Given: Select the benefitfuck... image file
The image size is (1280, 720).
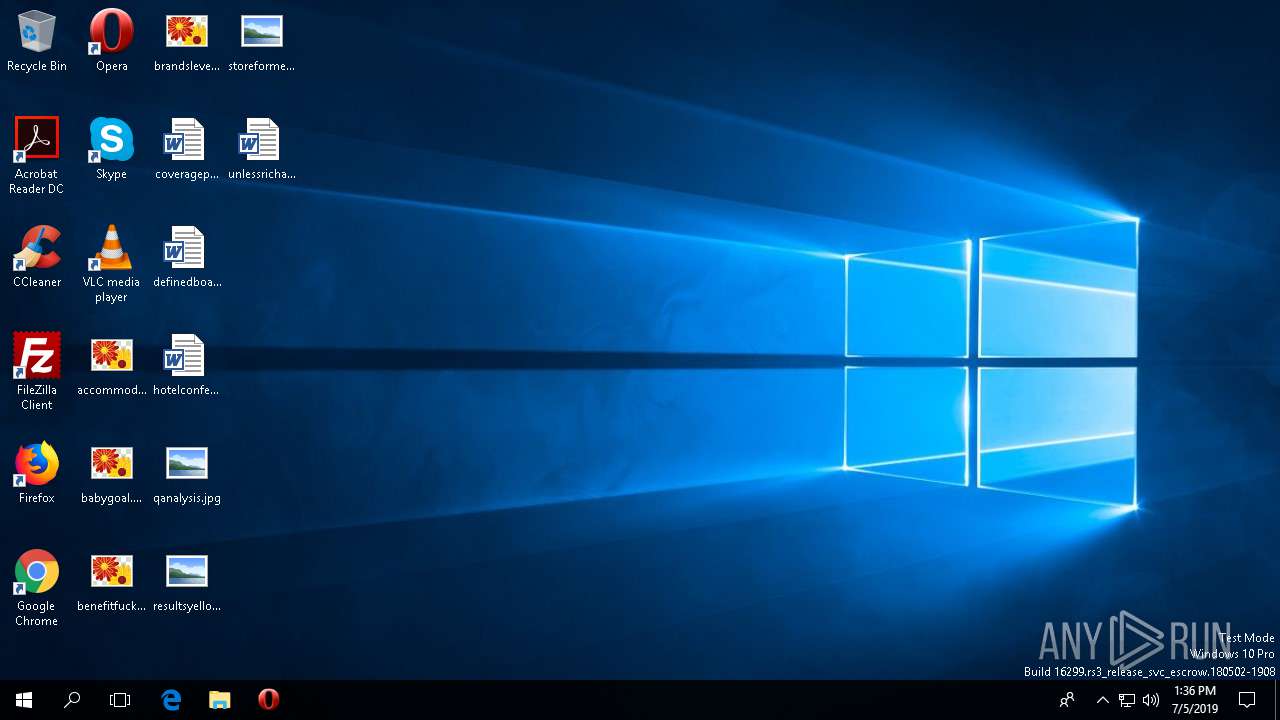Looking at the screenshot, I should 111,581.
